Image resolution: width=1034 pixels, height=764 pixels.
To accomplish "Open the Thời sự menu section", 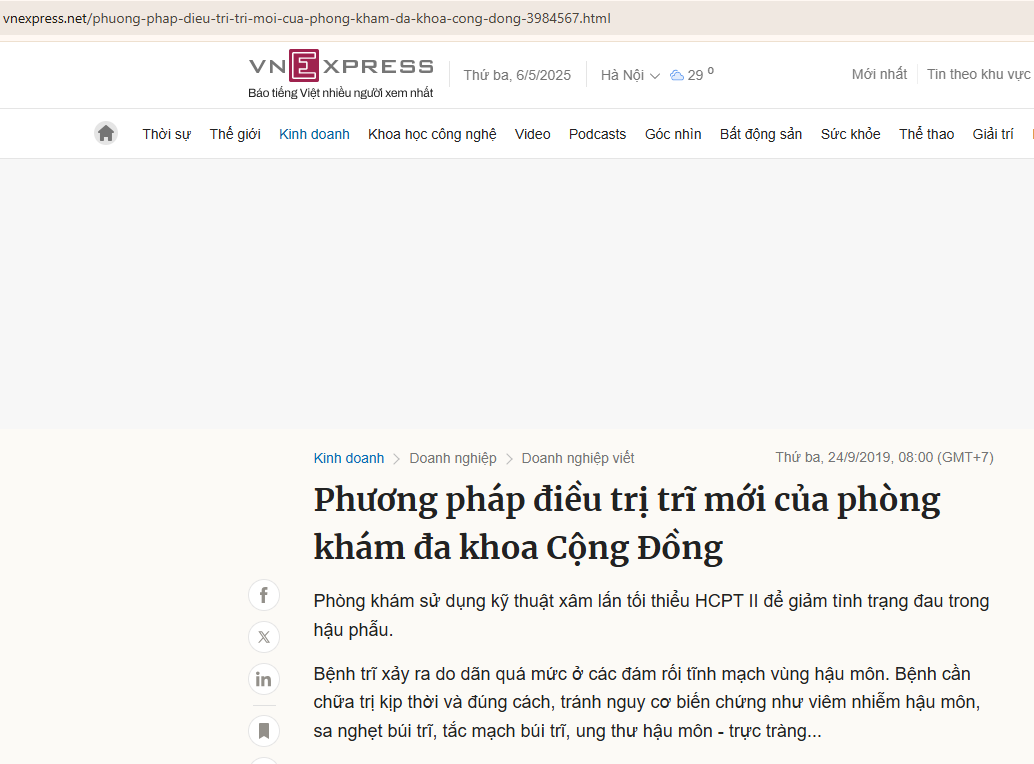I will [x=166, y=134].
